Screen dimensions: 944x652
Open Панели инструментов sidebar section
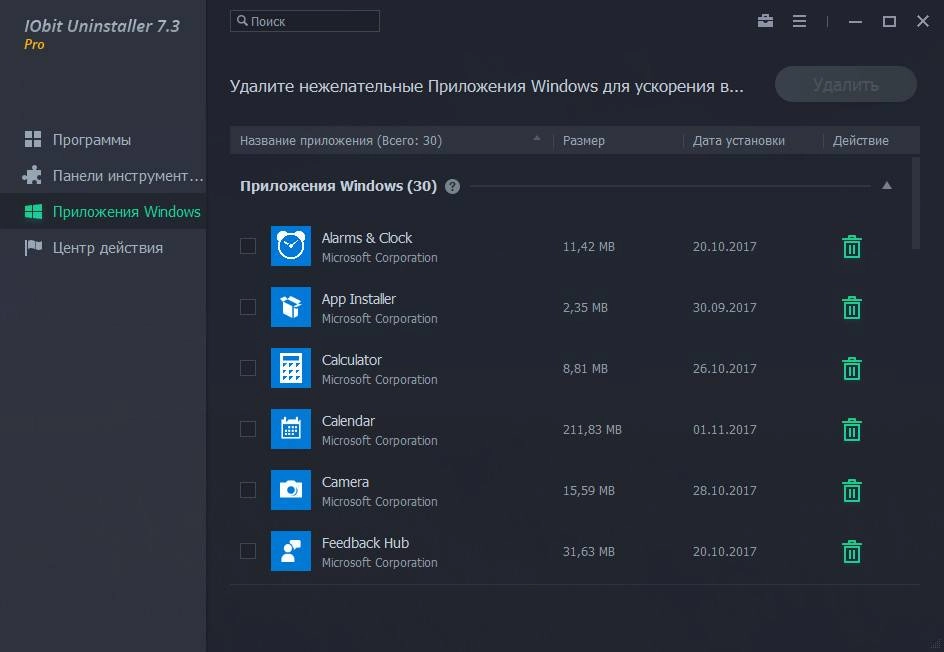point(103,176)
